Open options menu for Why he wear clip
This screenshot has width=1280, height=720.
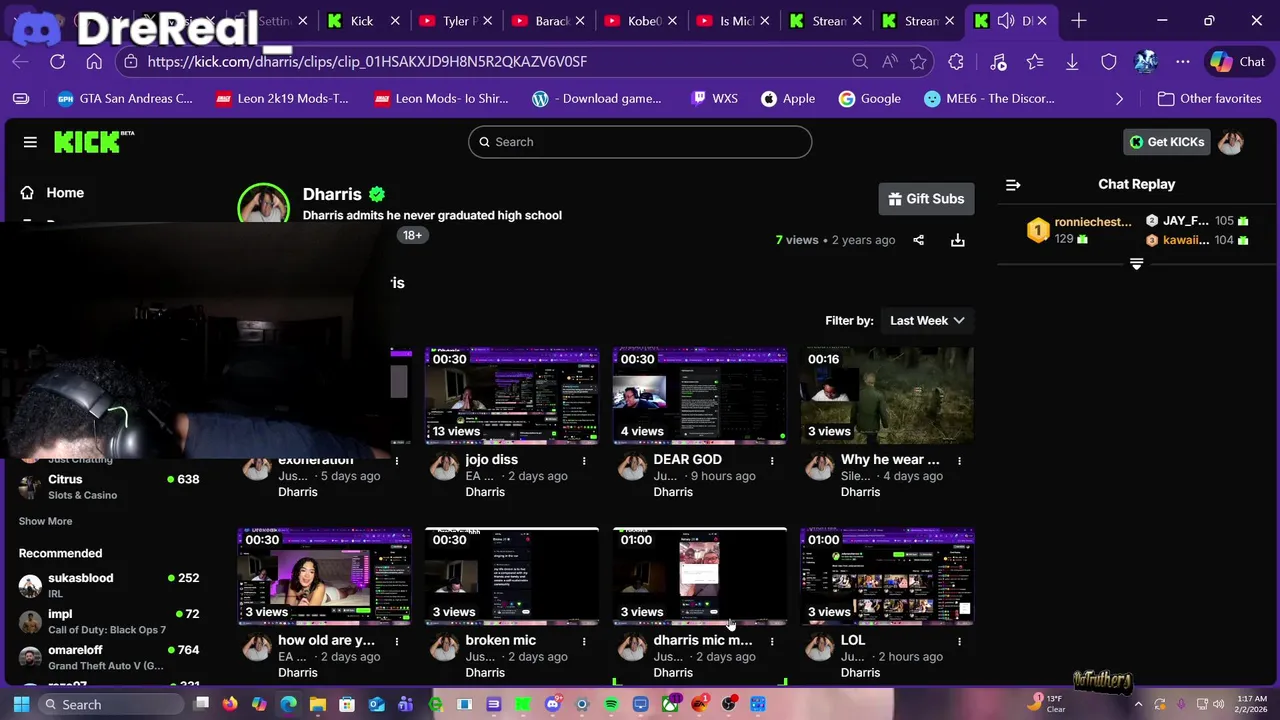[959, 461]
